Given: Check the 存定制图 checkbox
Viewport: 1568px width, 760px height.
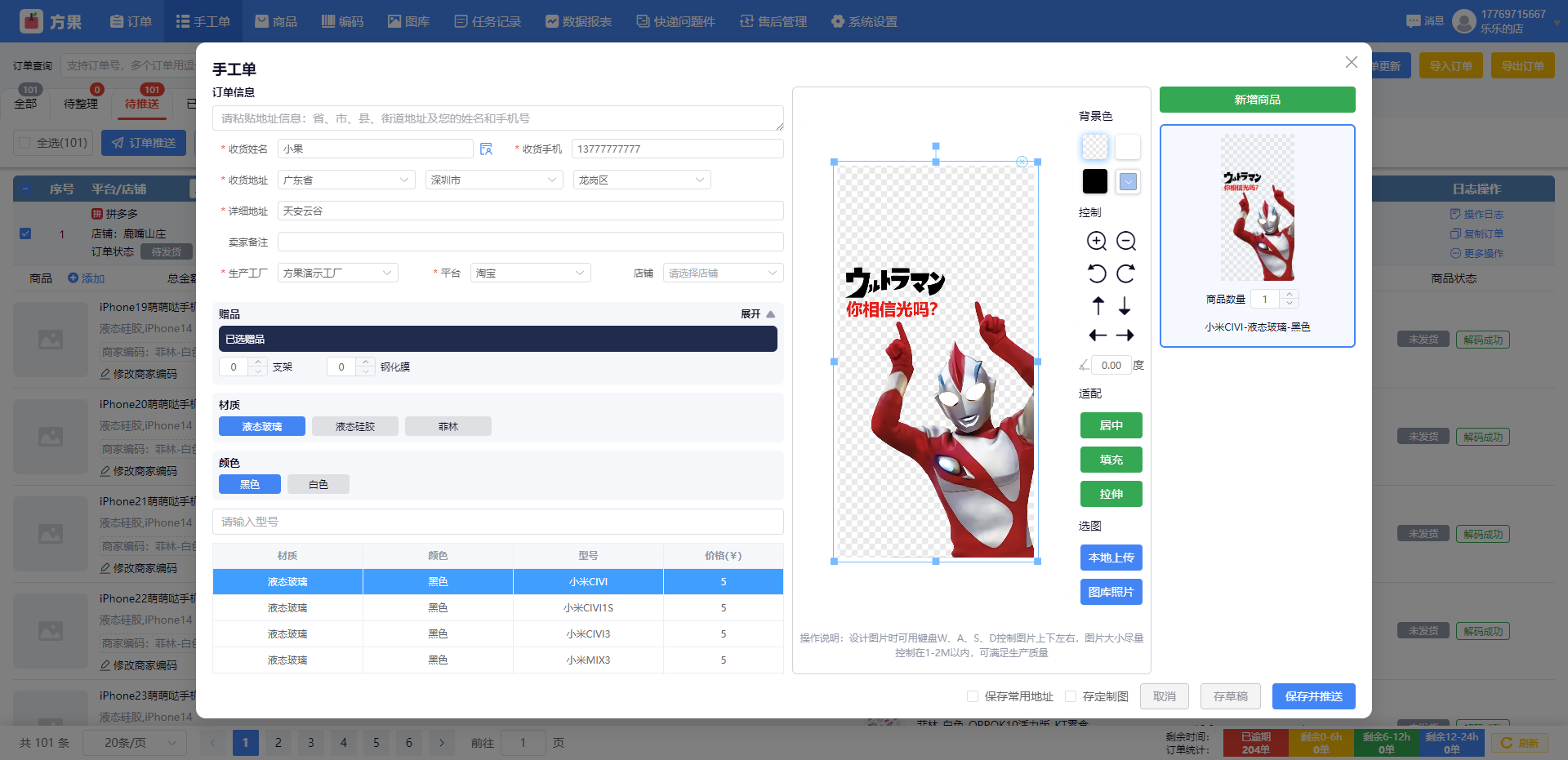Looking at the screenshot, I should coord(1071,696).
